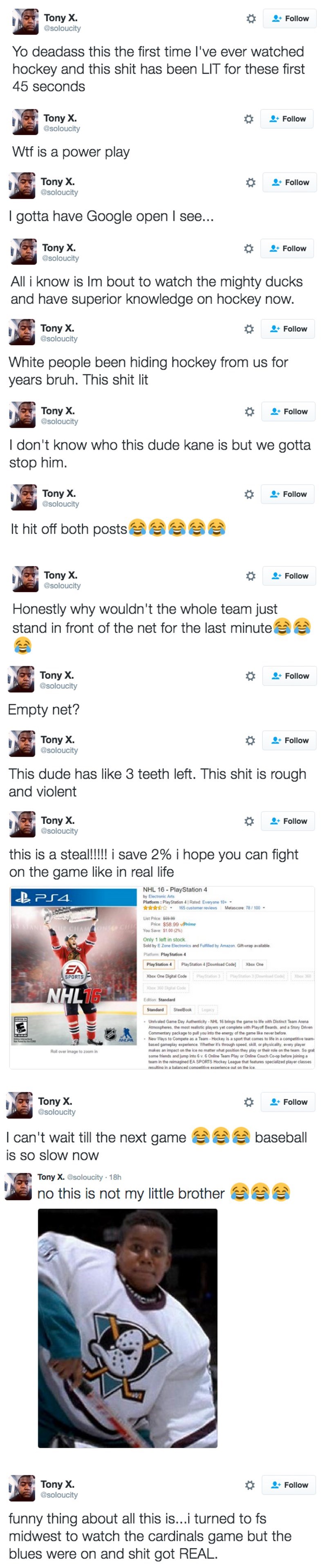This screenshot has width=327, height=1568.
Task: Open gear menu on the 'LIT for these first 45 seconds' tweet
Action: (x=251, y=19)
